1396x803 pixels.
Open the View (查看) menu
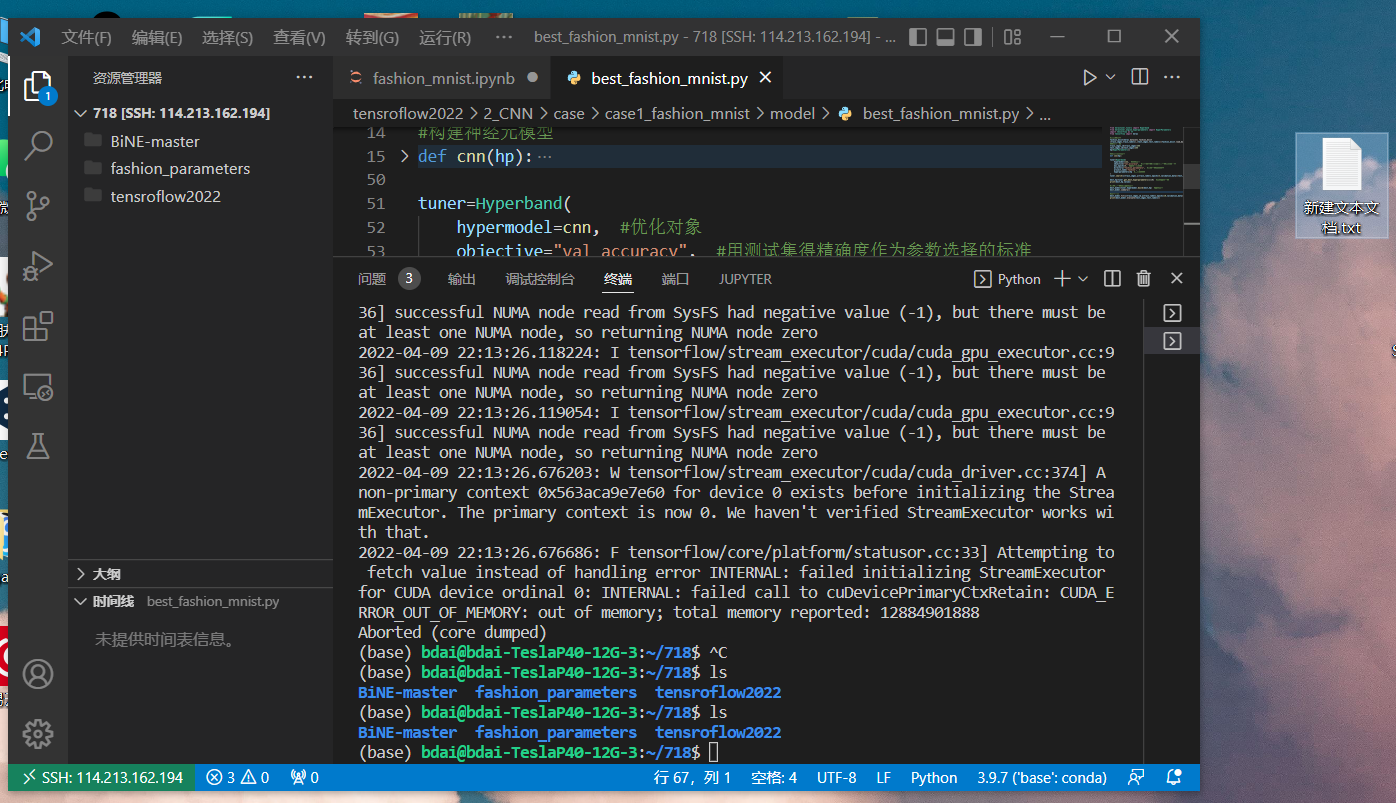click(299, 37)
